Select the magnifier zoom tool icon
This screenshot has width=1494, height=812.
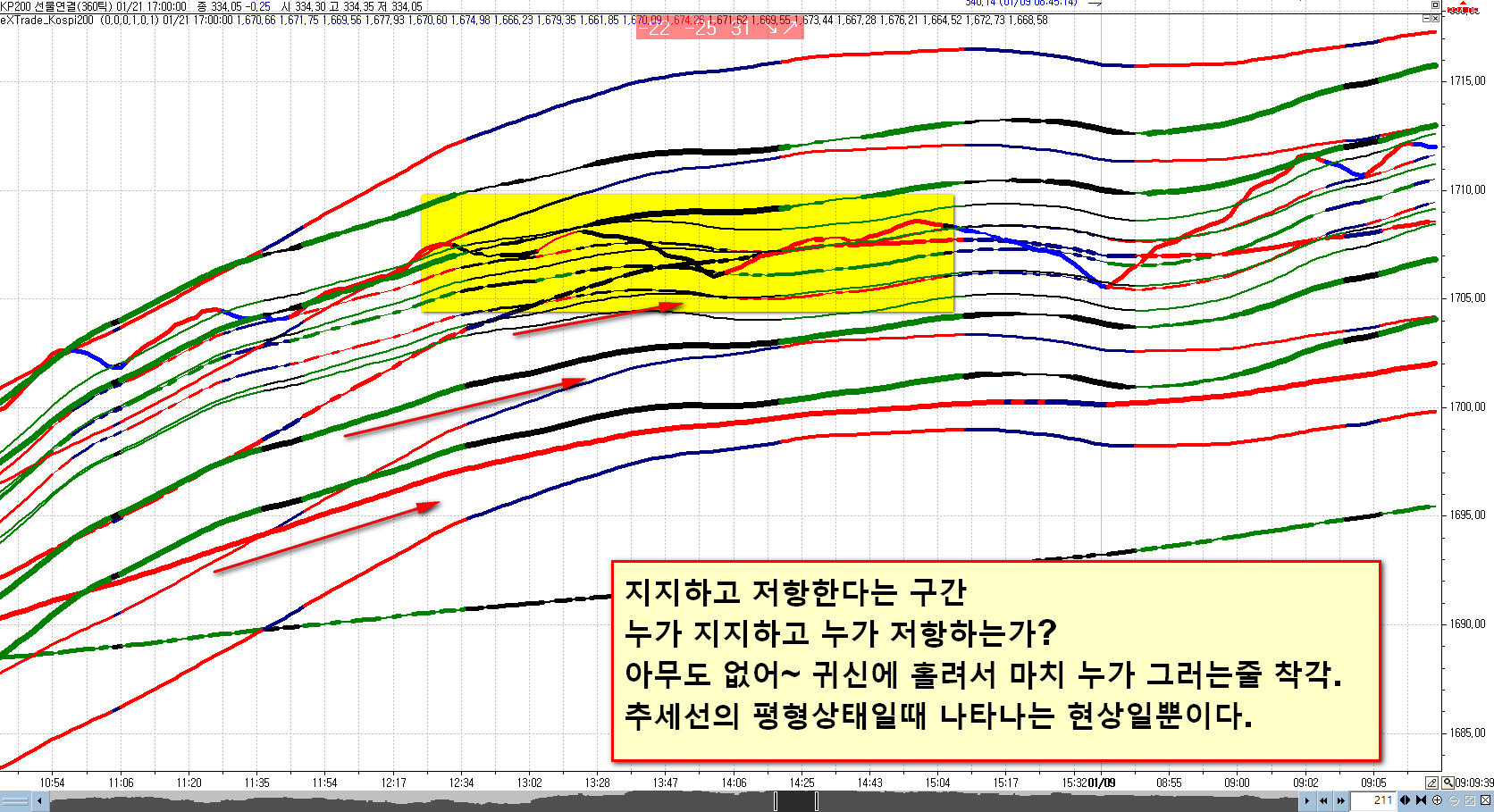1448,783
